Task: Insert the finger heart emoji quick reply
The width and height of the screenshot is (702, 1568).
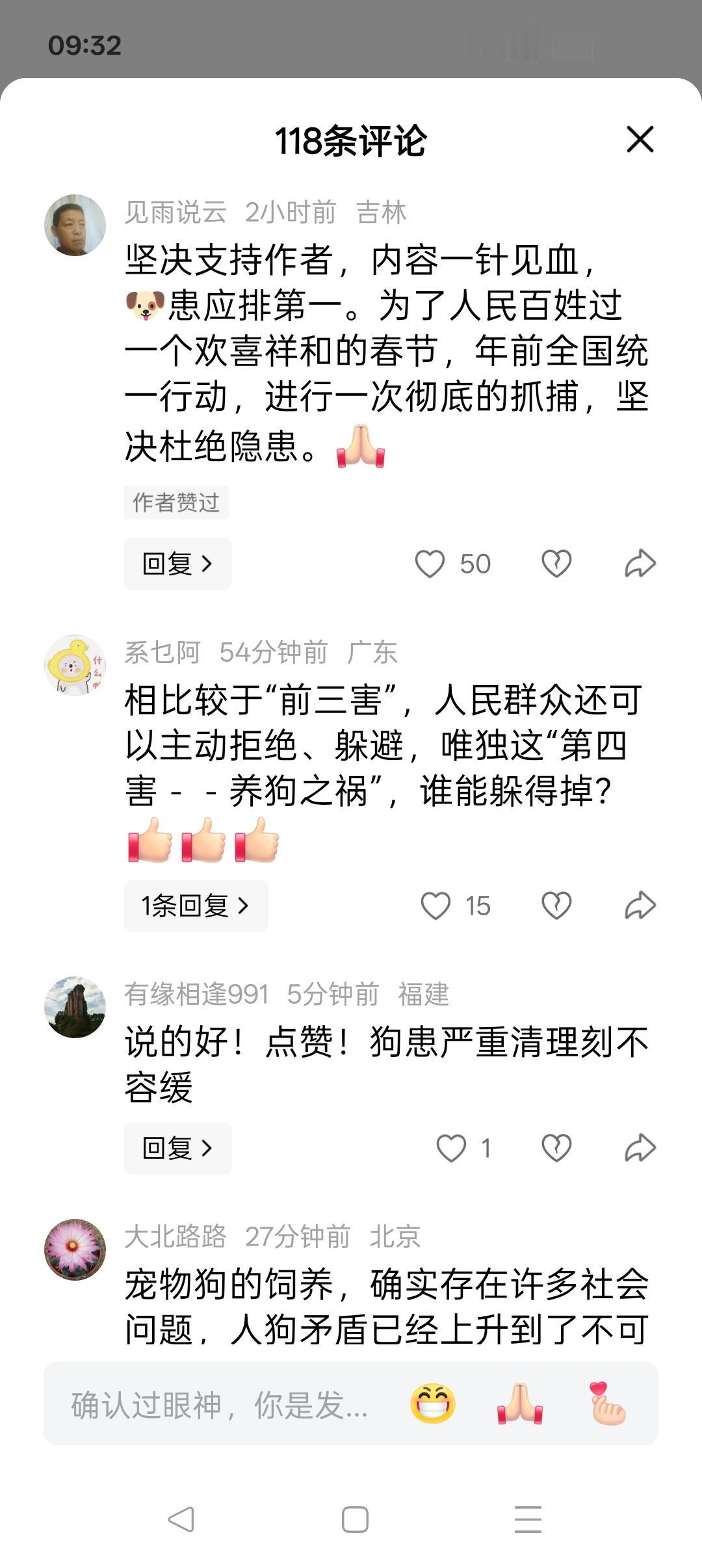Action: coord(607,1404)
